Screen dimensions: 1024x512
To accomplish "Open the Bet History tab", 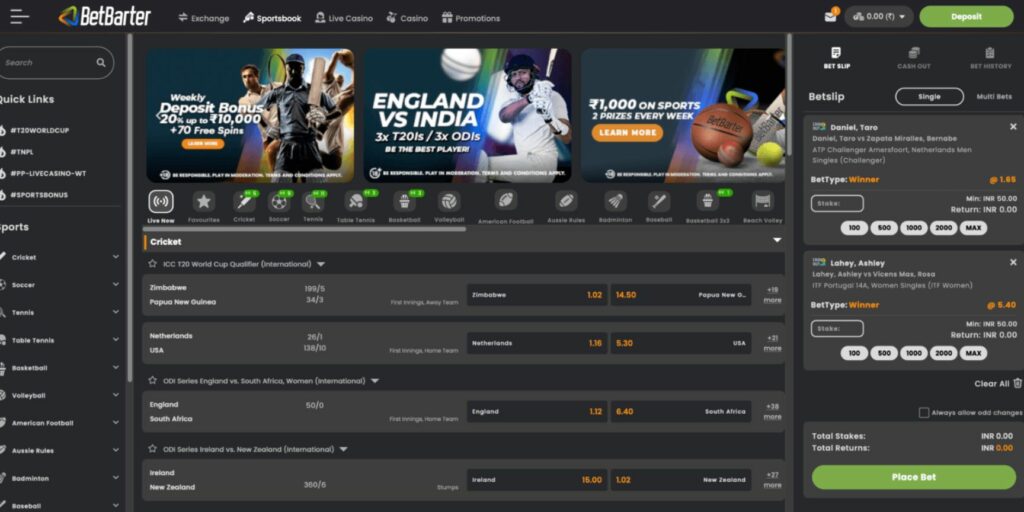I will point(989,58).
